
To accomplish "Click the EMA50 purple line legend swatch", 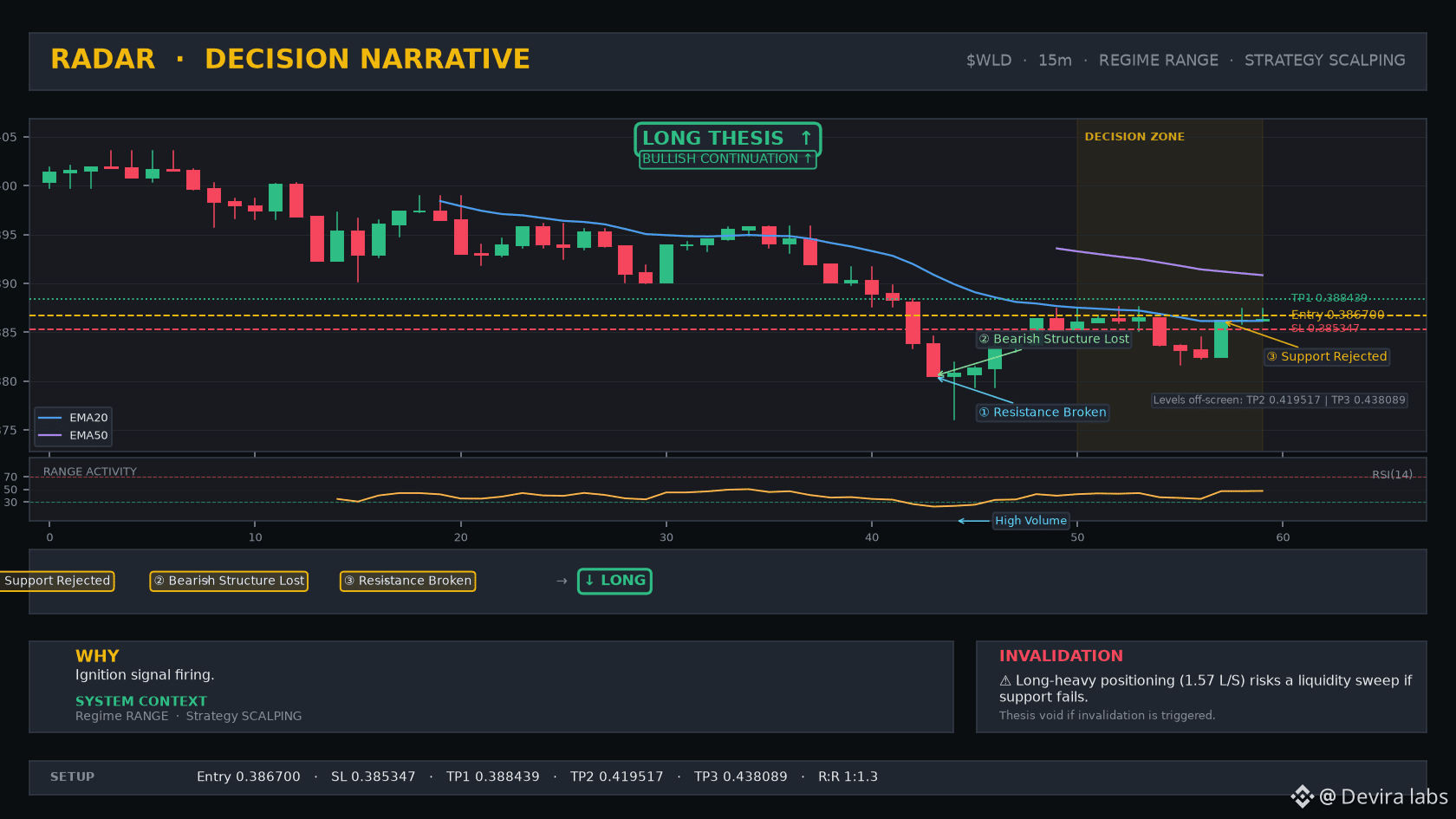I will pyautogui.click(x=50, y=436).
